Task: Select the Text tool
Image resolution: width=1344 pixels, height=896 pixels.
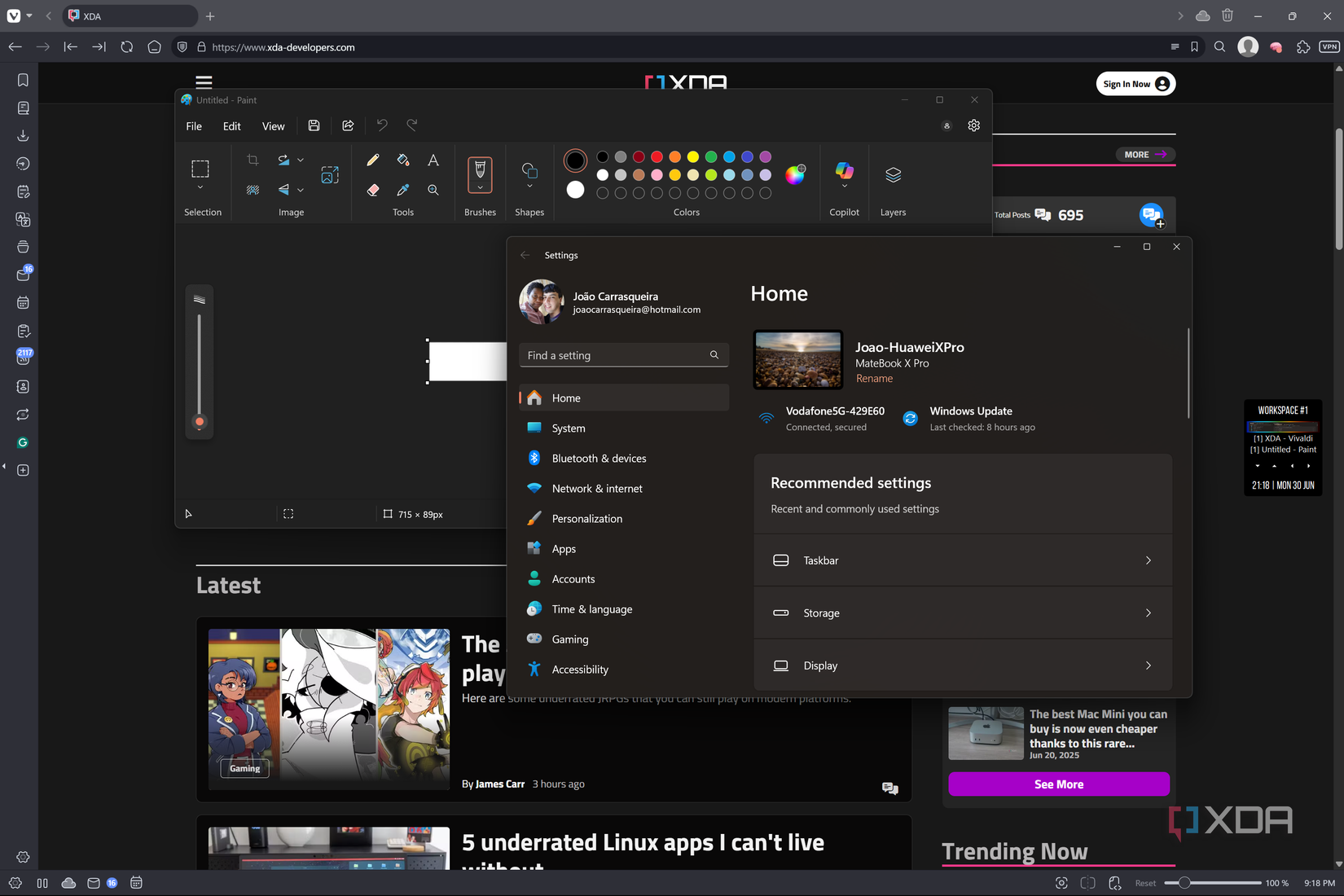Action: pos(433,160)
